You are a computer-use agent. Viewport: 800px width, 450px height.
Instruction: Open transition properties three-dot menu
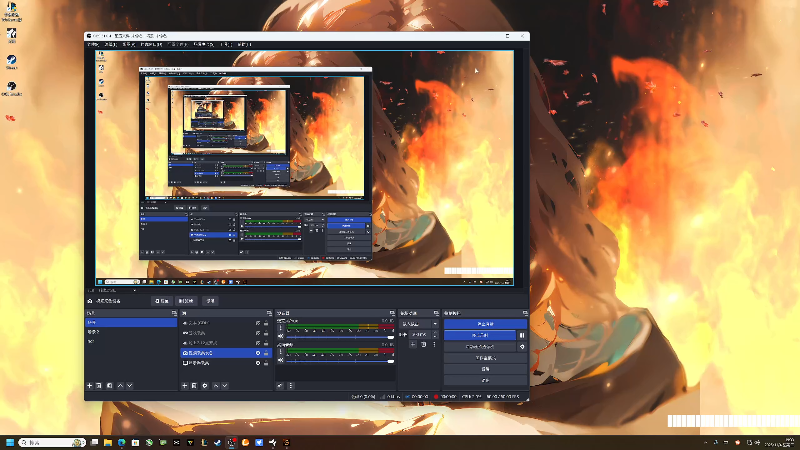[x=434, y=345]
